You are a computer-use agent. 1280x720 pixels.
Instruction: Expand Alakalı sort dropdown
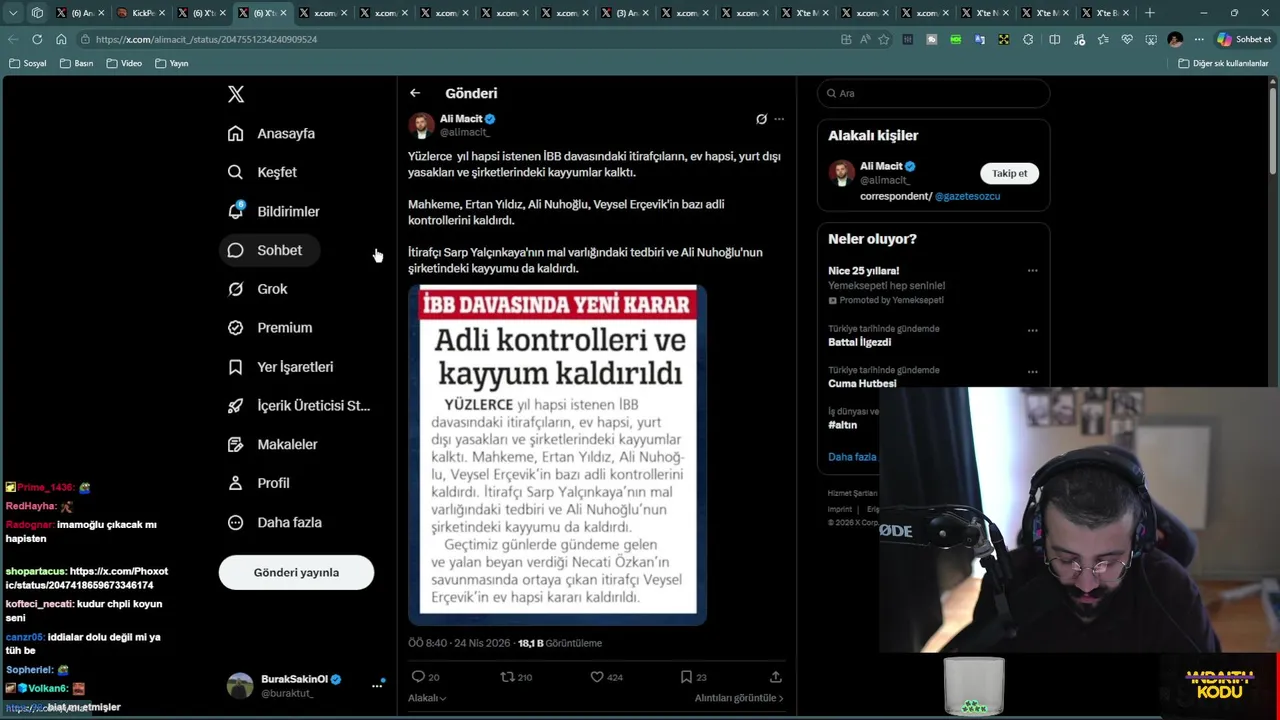(427, 698)
